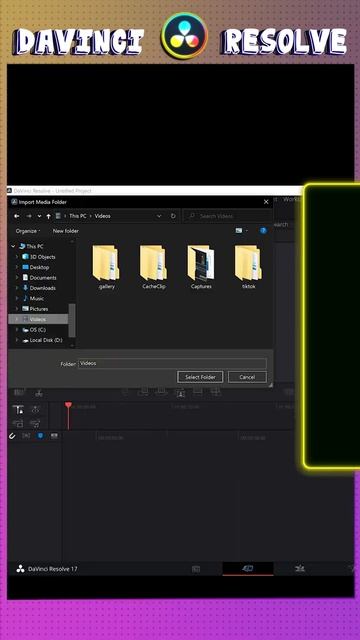Select Pictures in the navigation tree

(39, 309)
